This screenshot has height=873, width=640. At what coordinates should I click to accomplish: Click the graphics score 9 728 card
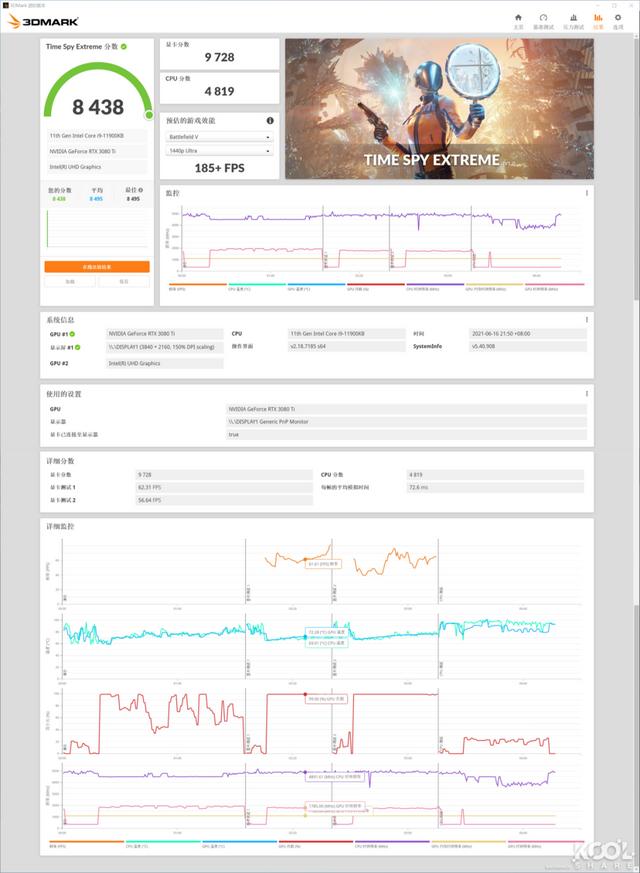point(219,54)
